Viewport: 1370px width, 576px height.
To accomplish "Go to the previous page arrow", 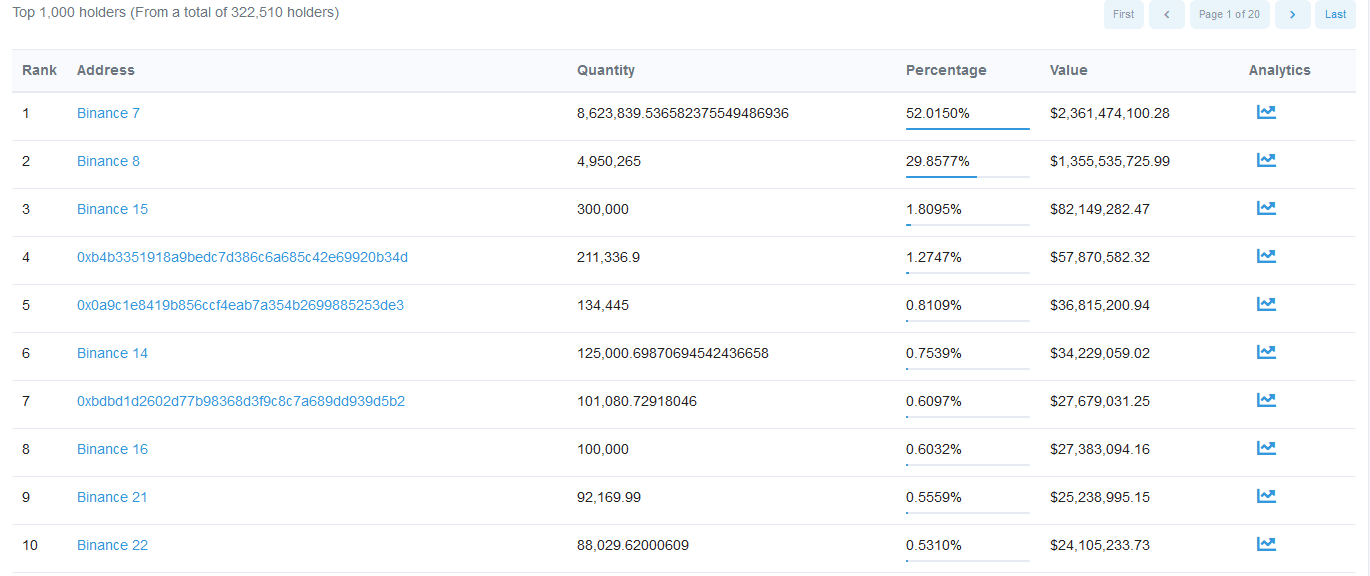I will click(x=1166, y=14).
